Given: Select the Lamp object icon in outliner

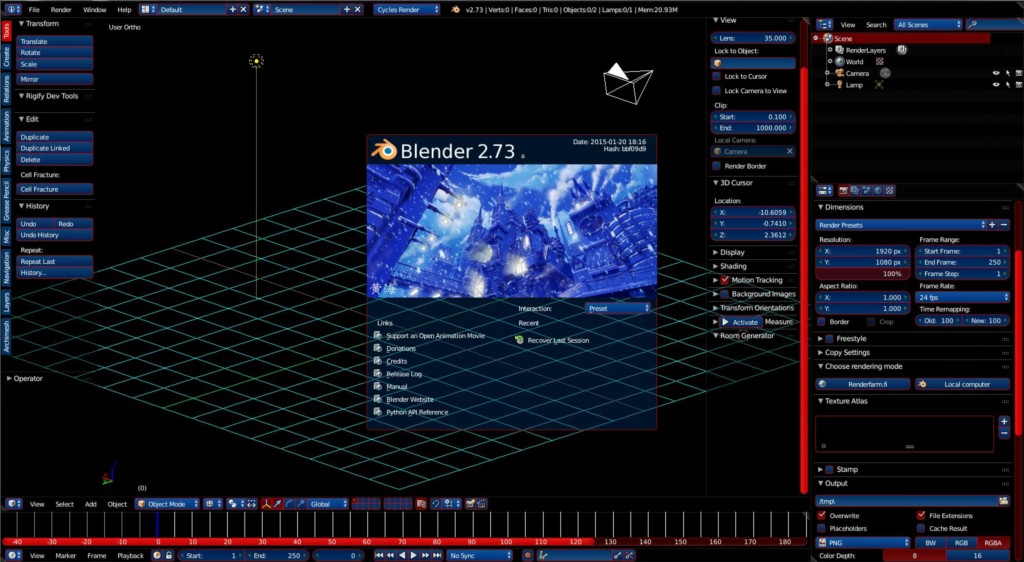Looking at the screenshot, I should [x=840, y=86].
